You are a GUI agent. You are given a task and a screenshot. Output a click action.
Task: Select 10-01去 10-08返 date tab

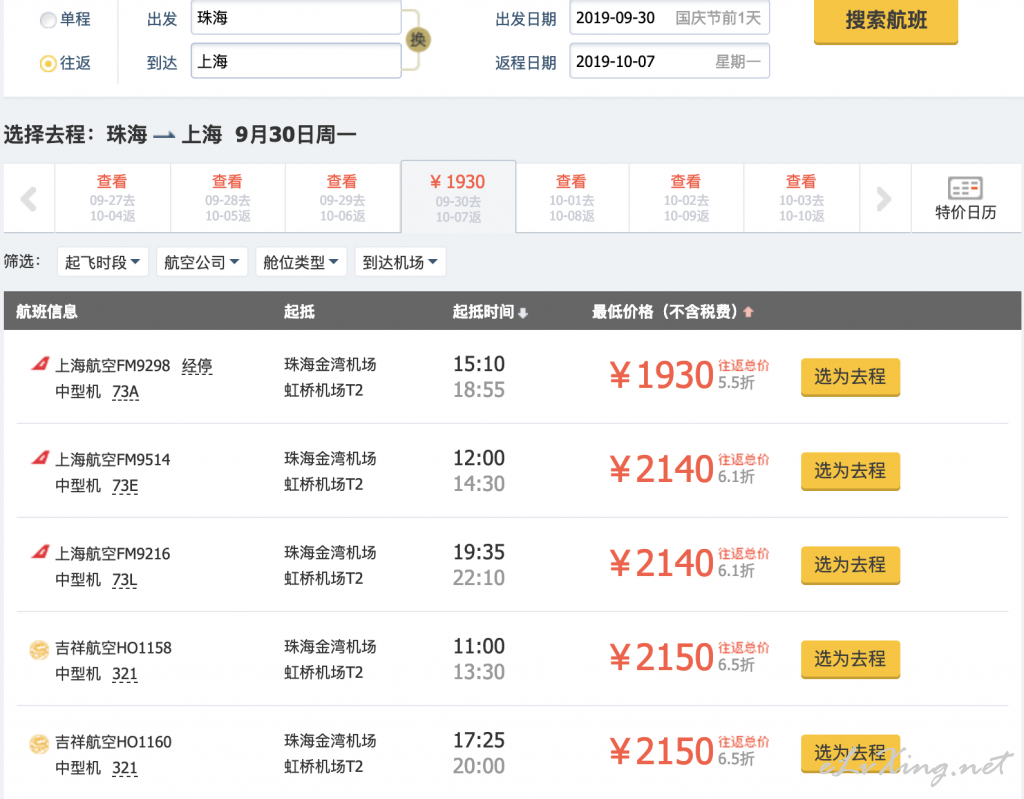pyautogui.click(x=572, y=198)
